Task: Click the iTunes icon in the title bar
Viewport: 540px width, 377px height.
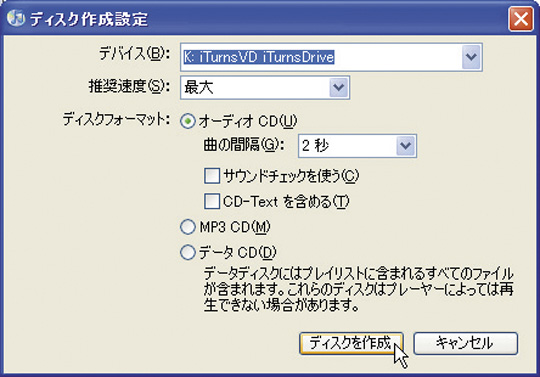Action: 16,18
